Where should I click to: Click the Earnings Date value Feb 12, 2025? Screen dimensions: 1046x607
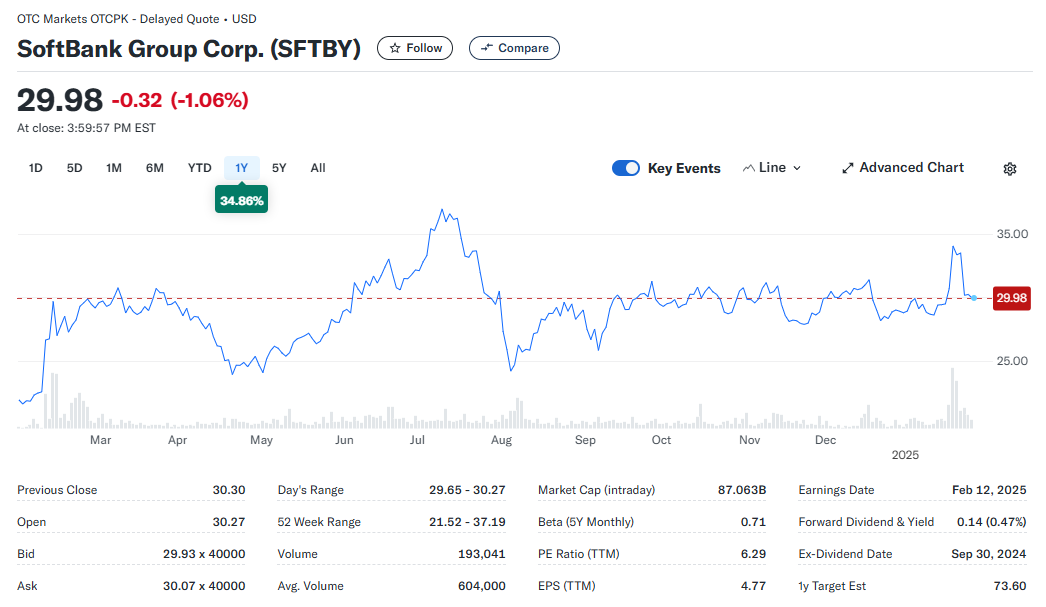[989, 490]
